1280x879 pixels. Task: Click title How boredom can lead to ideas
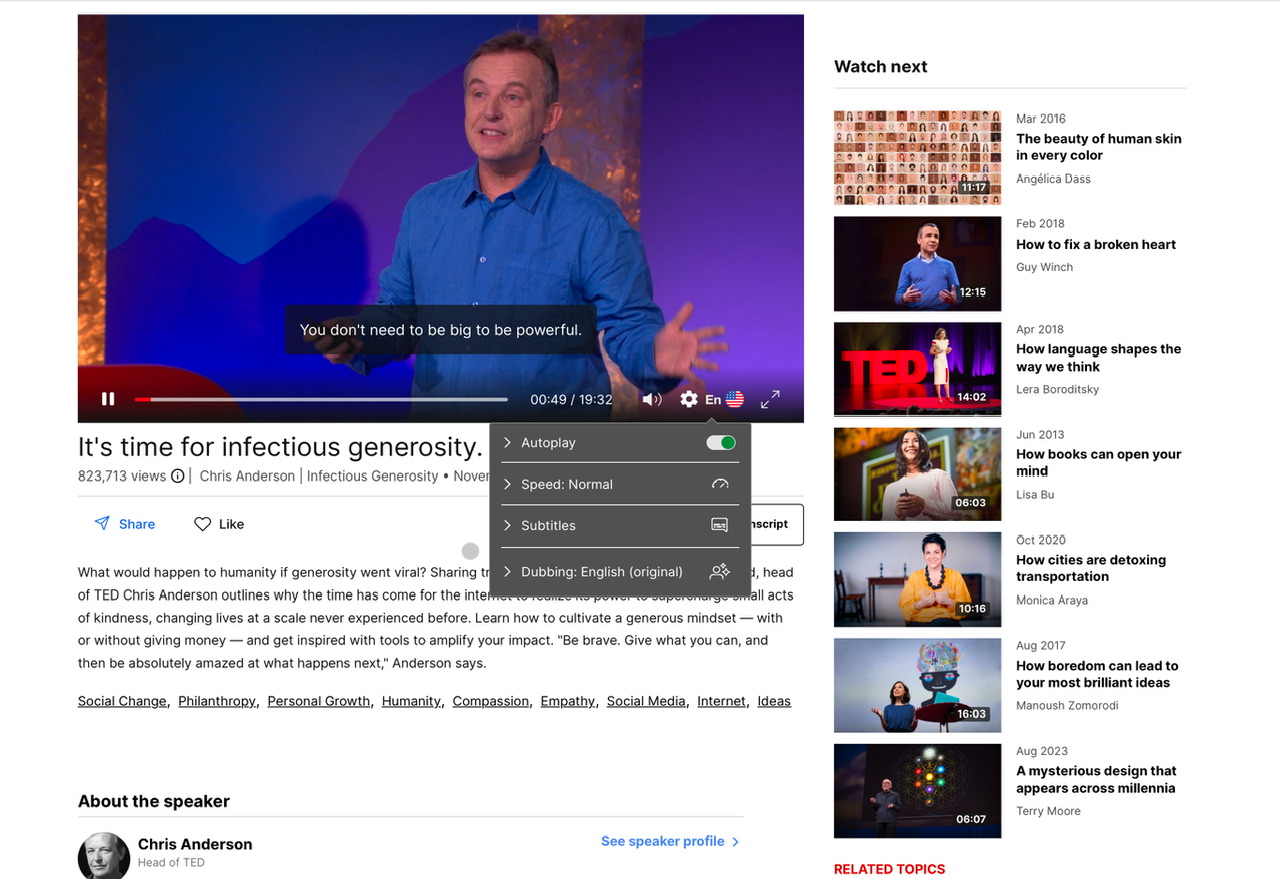(1097, 674)
